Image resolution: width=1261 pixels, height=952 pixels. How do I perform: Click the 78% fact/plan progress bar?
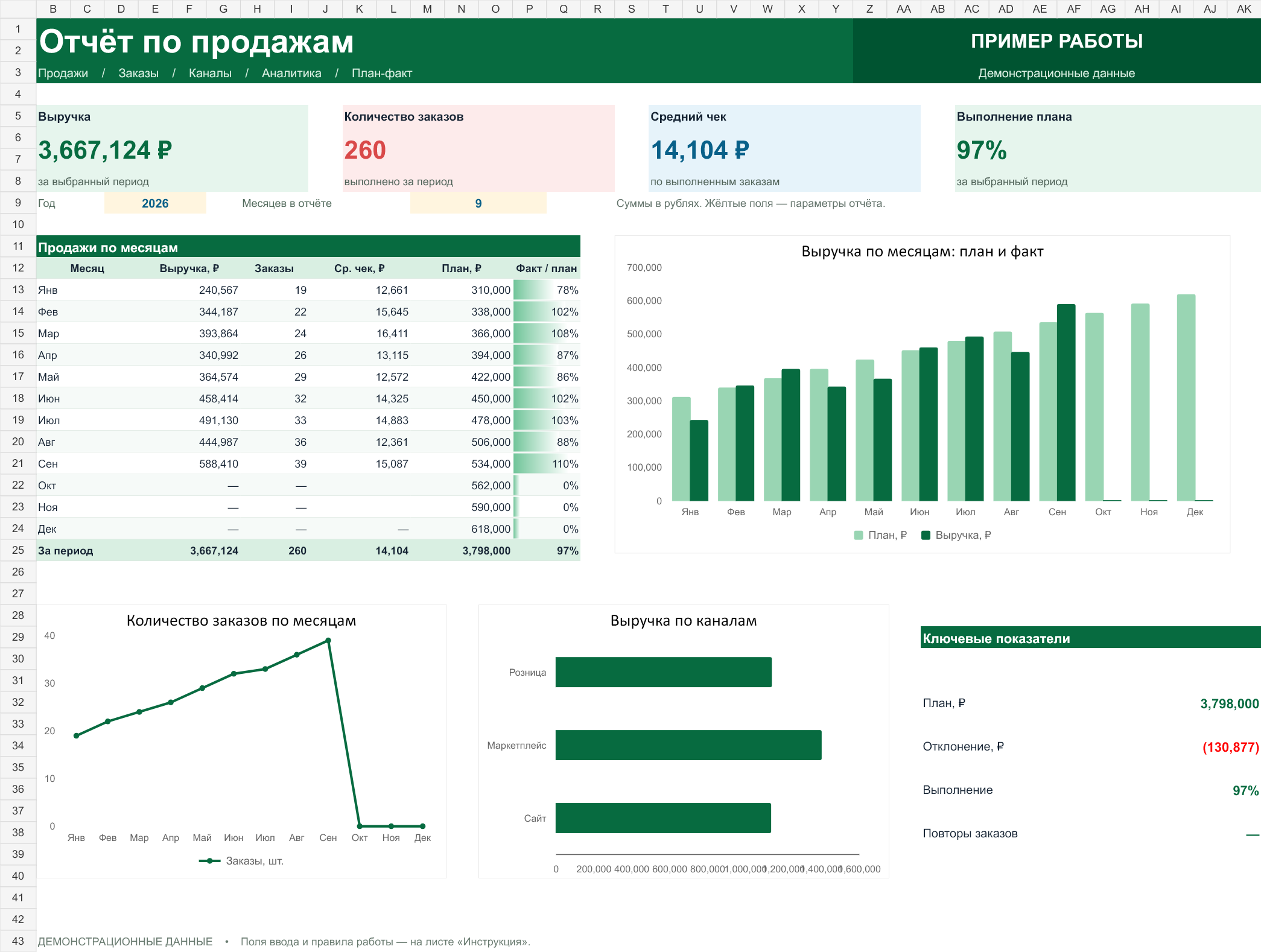[547, 290]
